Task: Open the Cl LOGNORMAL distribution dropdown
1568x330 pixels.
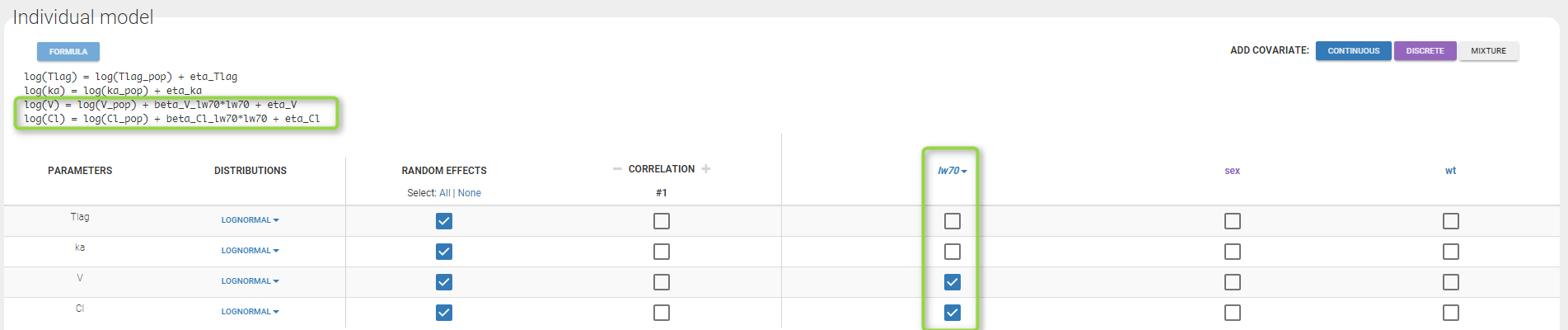Action: tap(250, 312)
